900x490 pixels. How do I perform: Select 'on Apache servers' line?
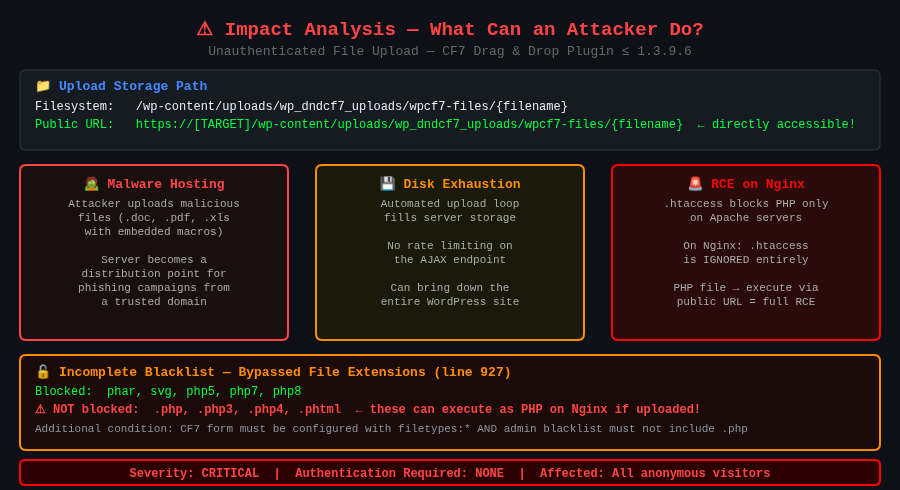click(746, 217)
